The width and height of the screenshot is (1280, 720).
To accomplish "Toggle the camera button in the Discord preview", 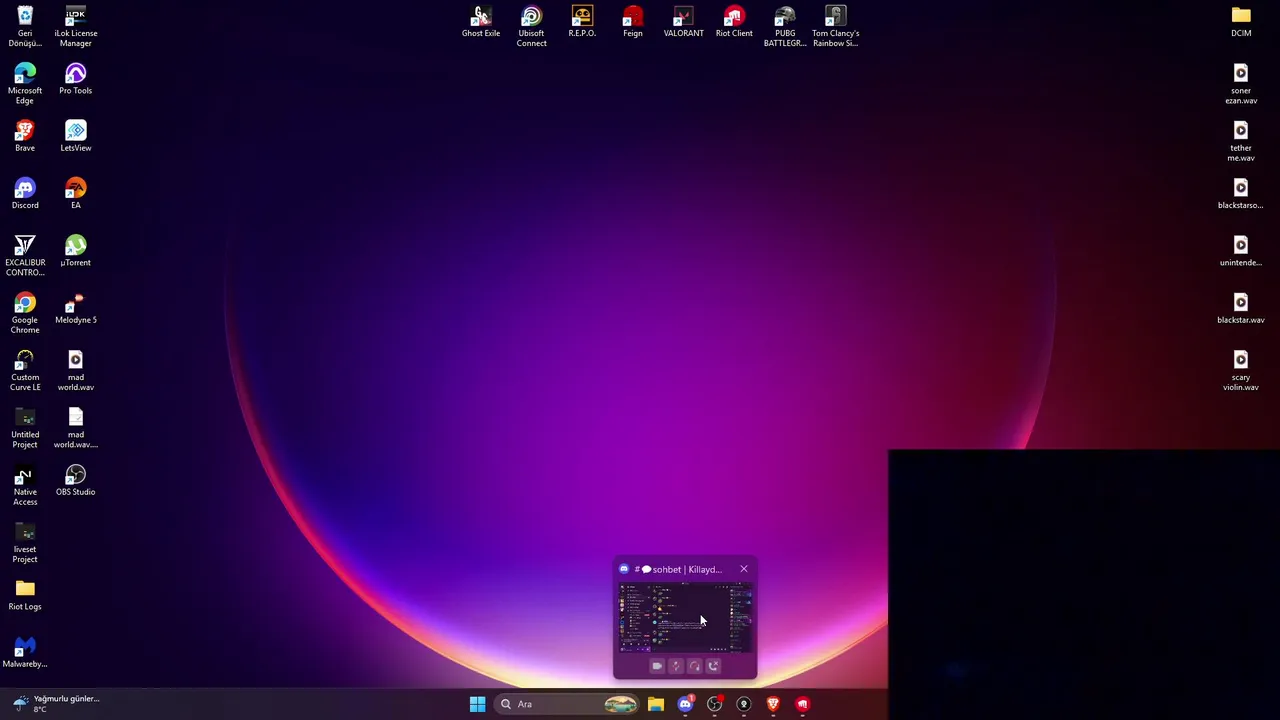I will click(657, 666).
